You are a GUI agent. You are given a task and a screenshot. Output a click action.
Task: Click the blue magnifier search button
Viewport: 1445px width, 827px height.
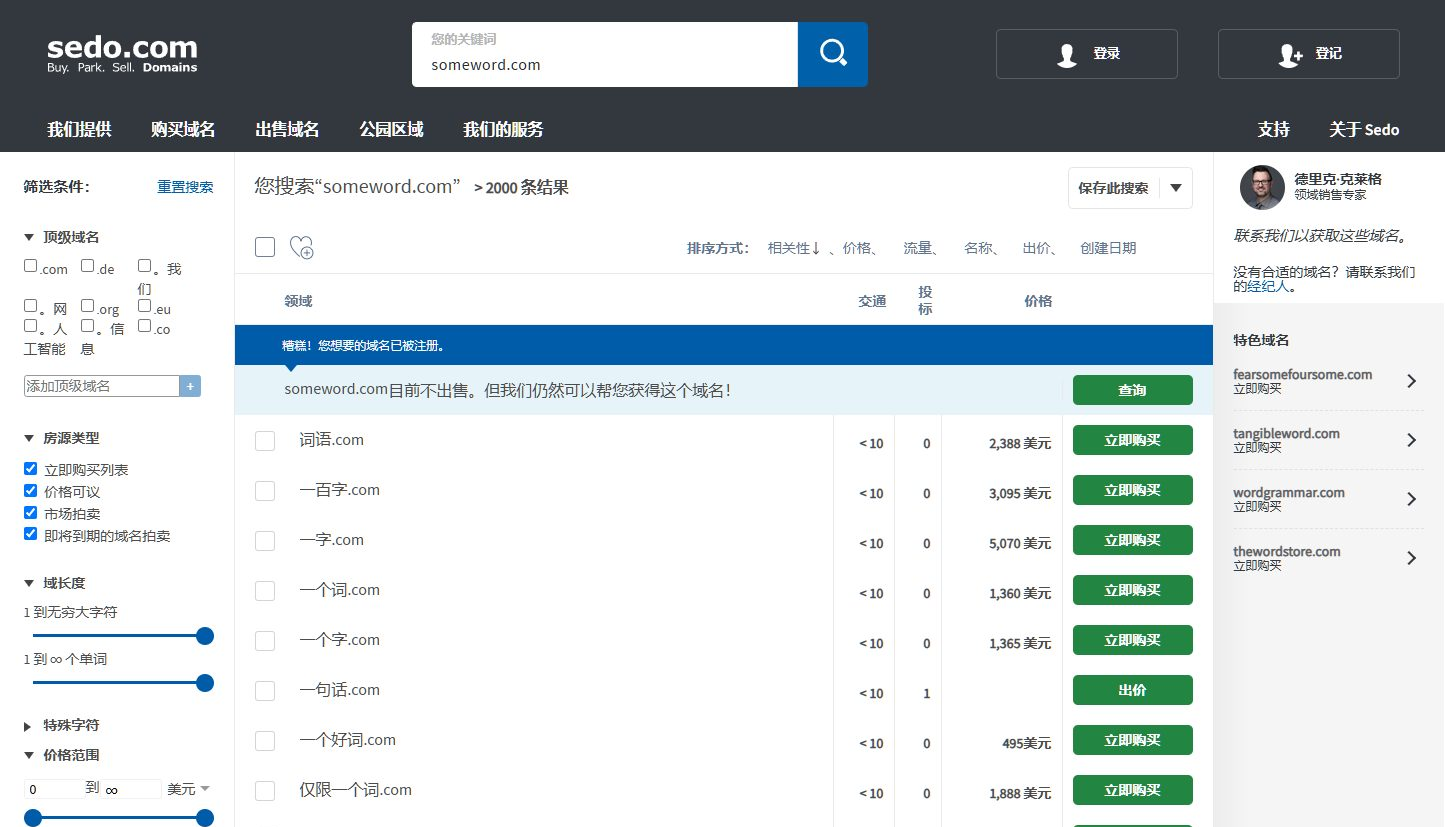[x=833, y=54]
